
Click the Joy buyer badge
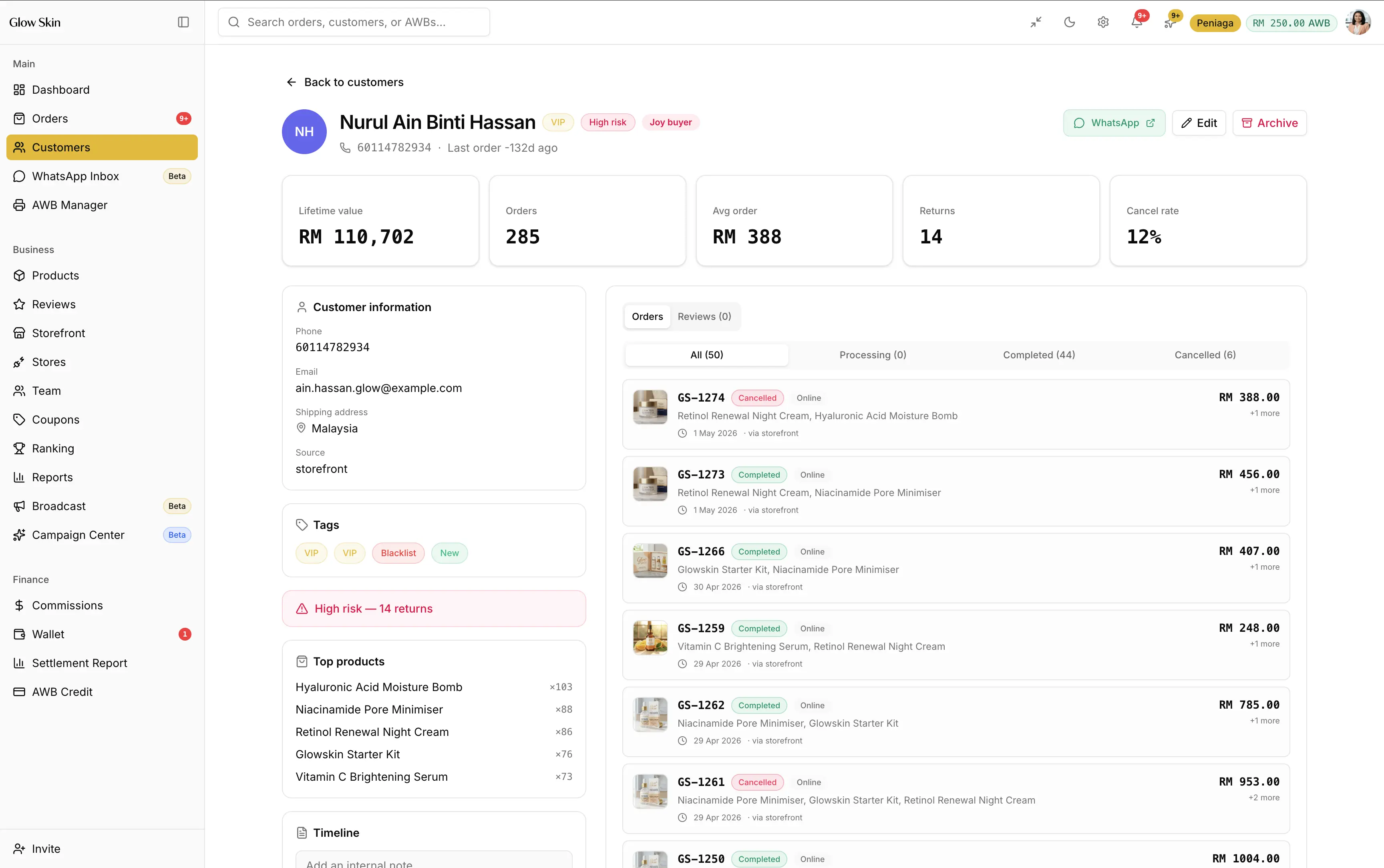[x=670, y=122]
